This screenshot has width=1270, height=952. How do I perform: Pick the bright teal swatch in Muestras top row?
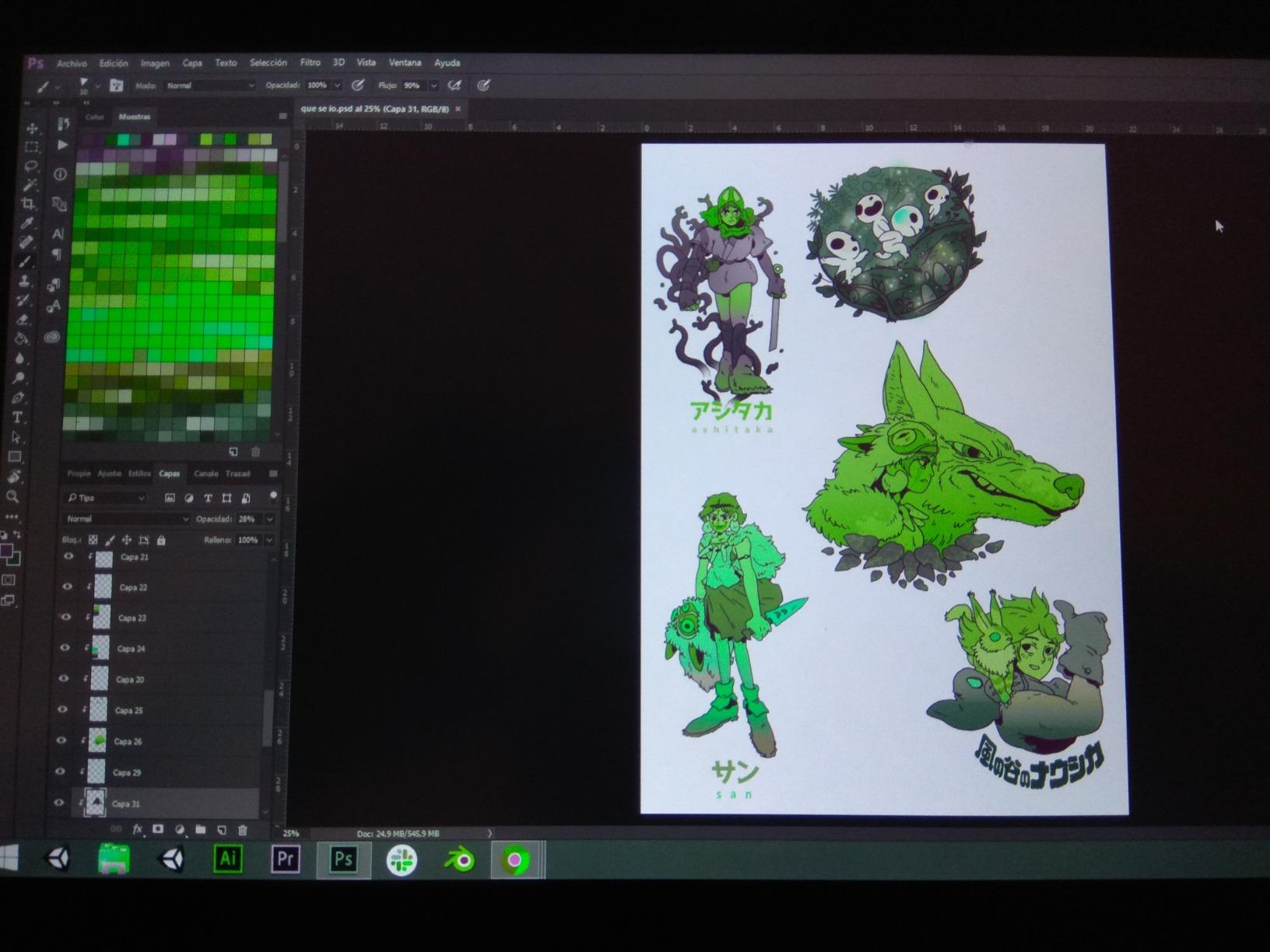click(x=123, y=139)
